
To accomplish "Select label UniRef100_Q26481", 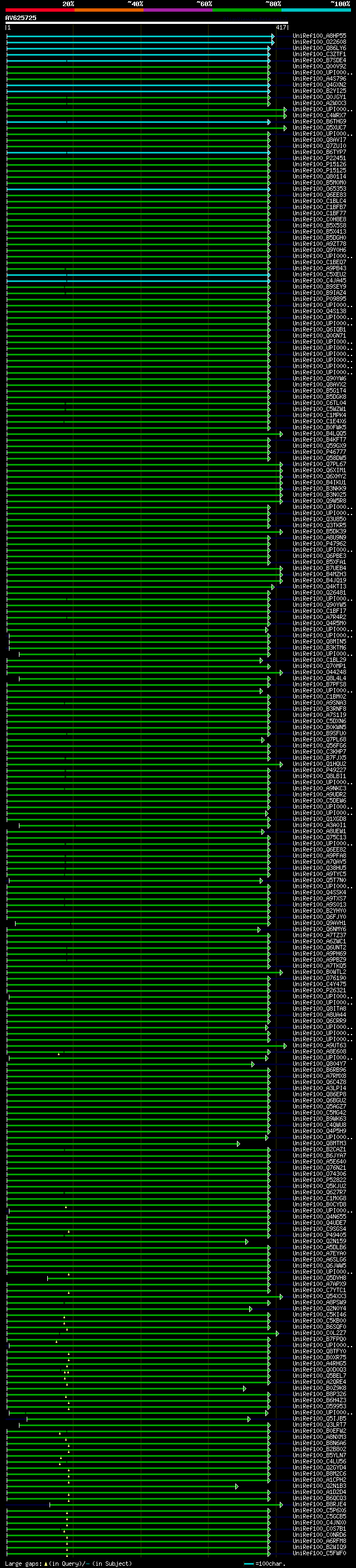I will point(319,593).
